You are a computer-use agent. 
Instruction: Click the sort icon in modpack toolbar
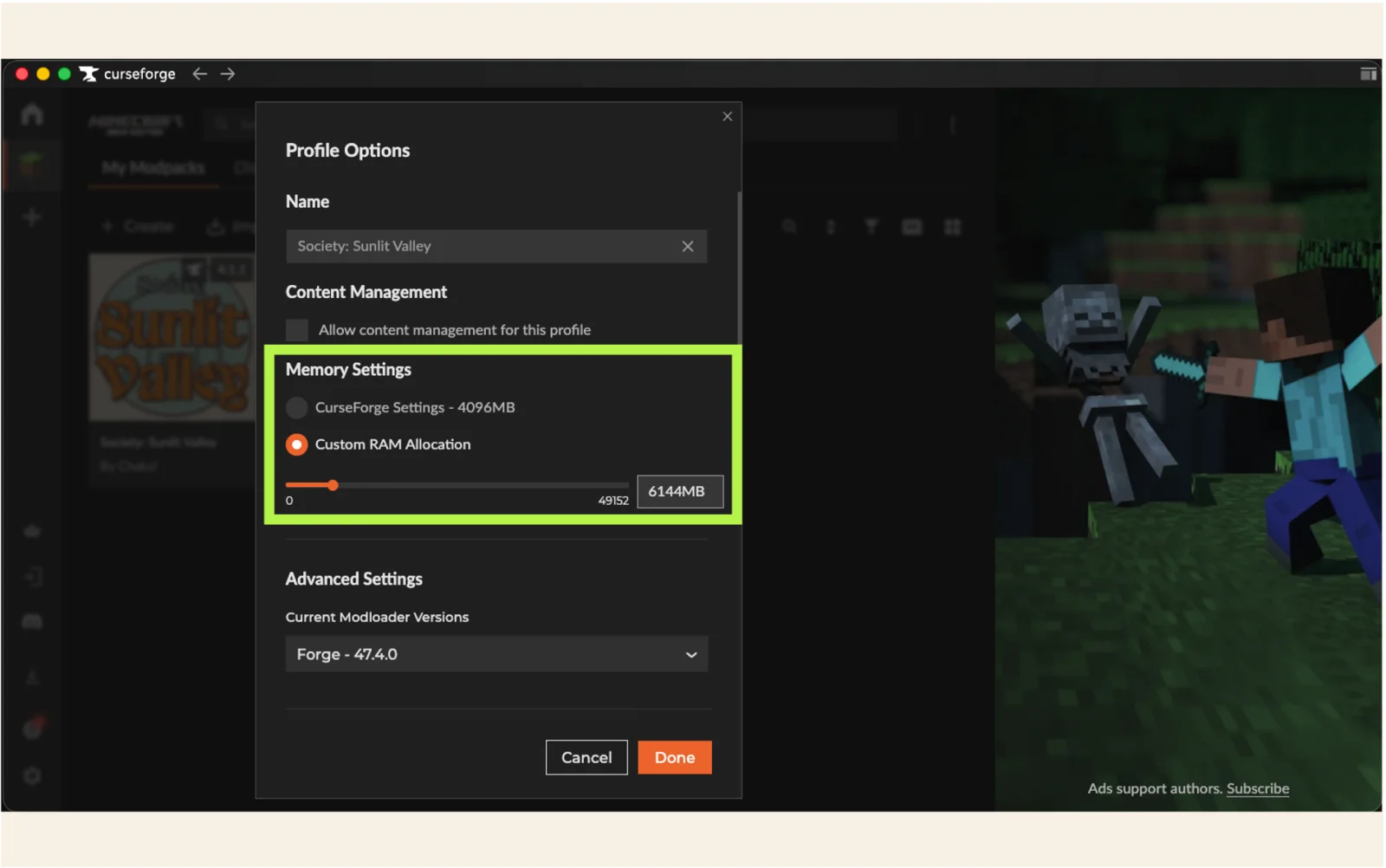click(x=830, y=227)
